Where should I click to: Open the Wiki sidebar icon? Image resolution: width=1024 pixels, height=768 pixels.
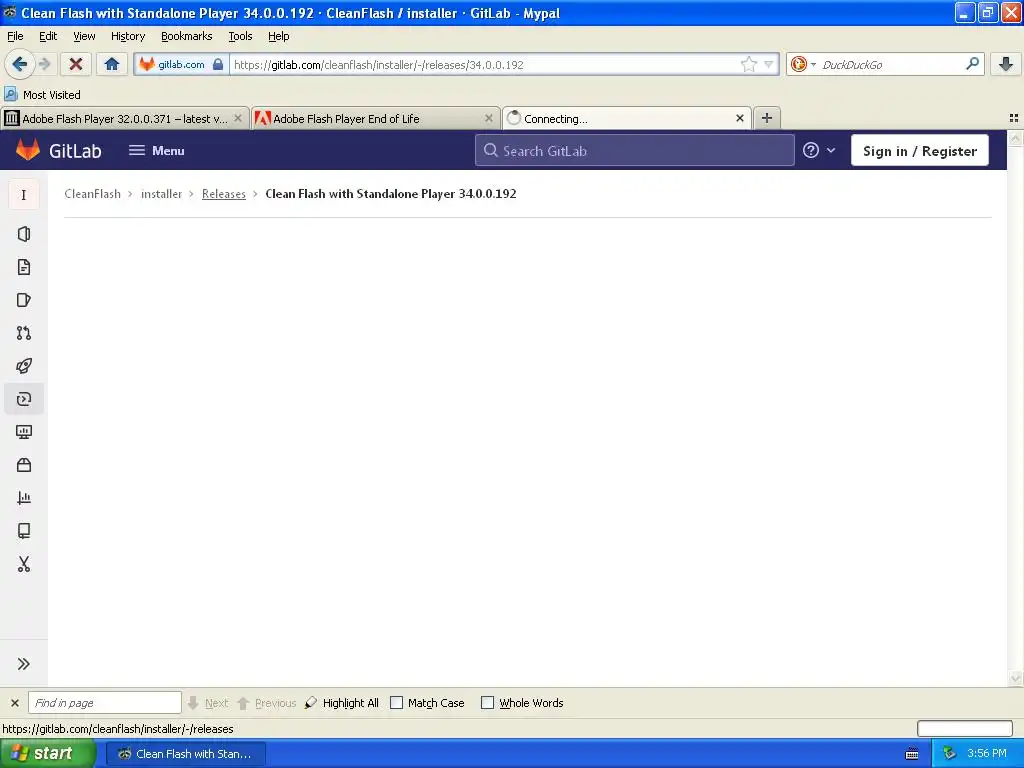[x=24, y=531]
